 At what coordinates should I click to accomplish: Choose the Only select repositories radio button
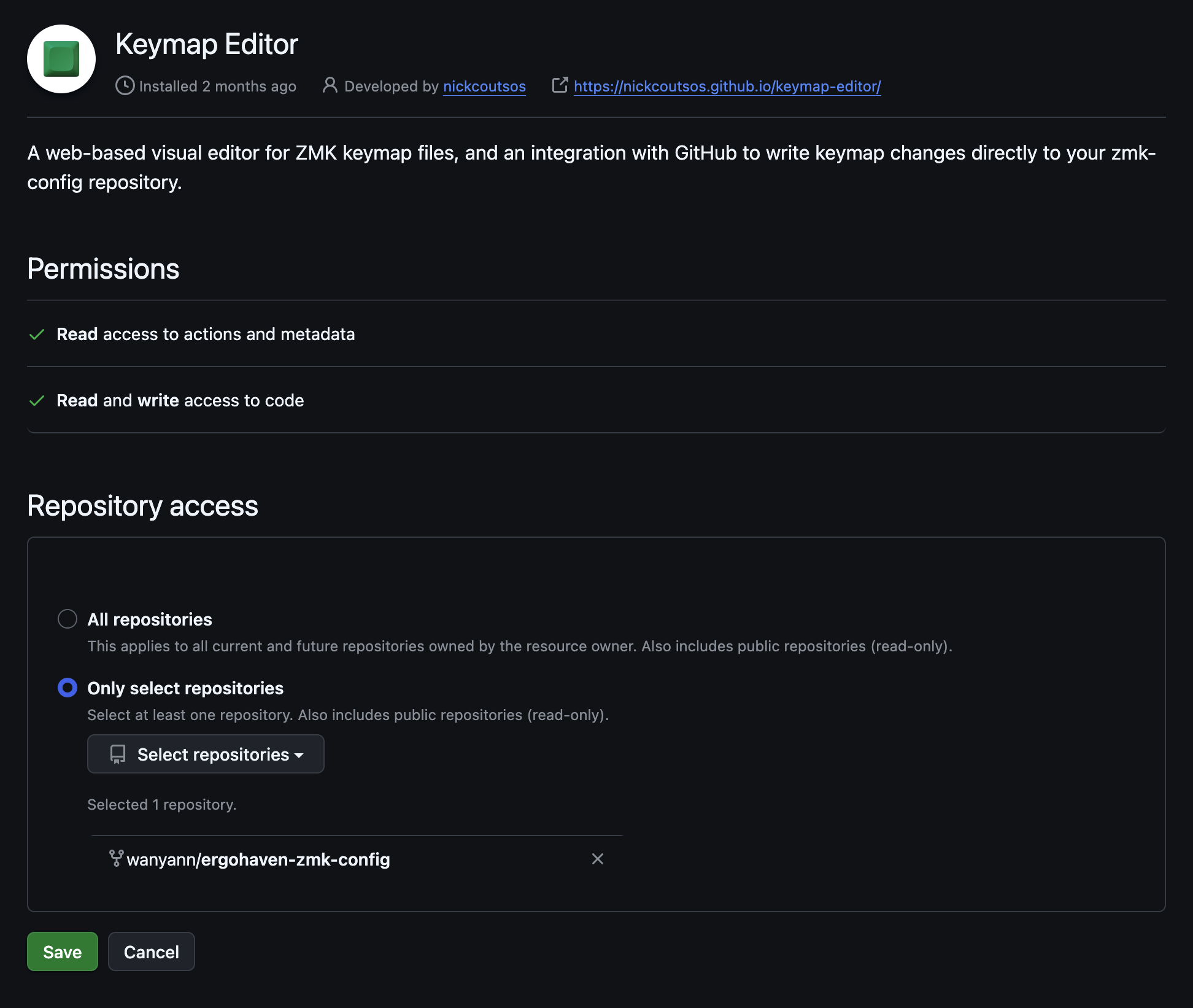68,688
